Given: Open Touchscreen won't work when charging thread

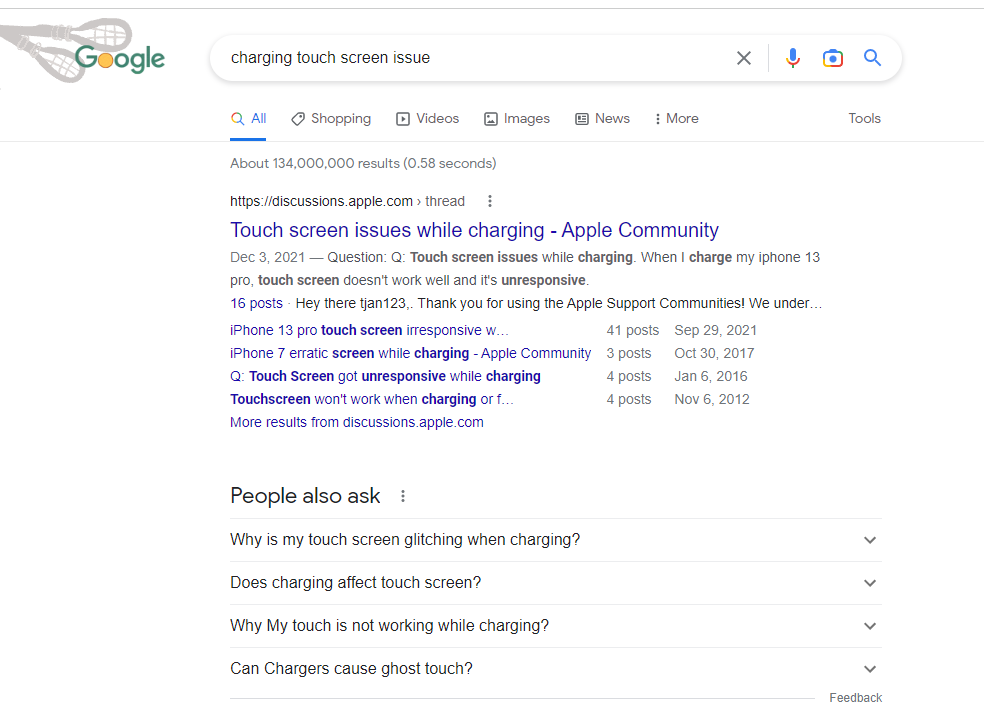Looking at the screenshot, I should pyautogui.click(x=372, y=399).
